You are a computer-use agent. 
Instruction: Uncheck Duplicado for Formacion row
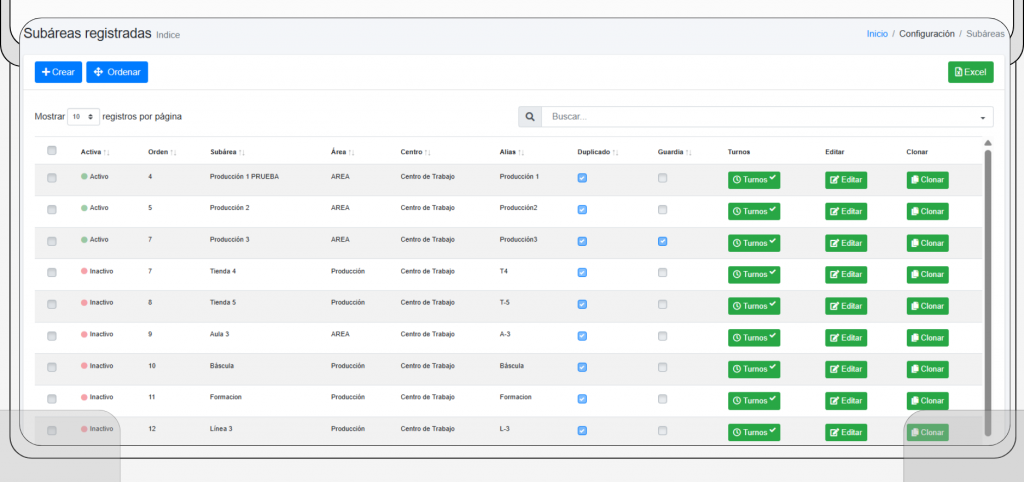582,398
